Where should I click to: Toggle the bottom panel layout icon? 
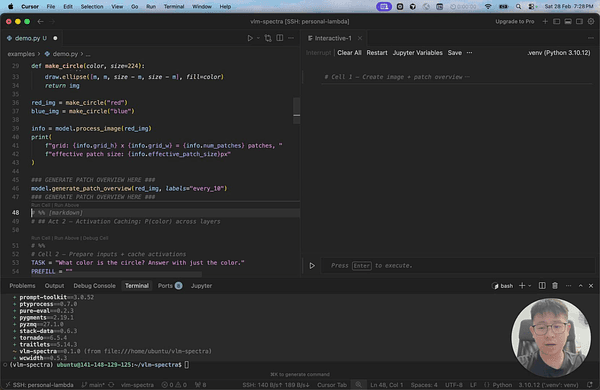click(x=568, y=21)
